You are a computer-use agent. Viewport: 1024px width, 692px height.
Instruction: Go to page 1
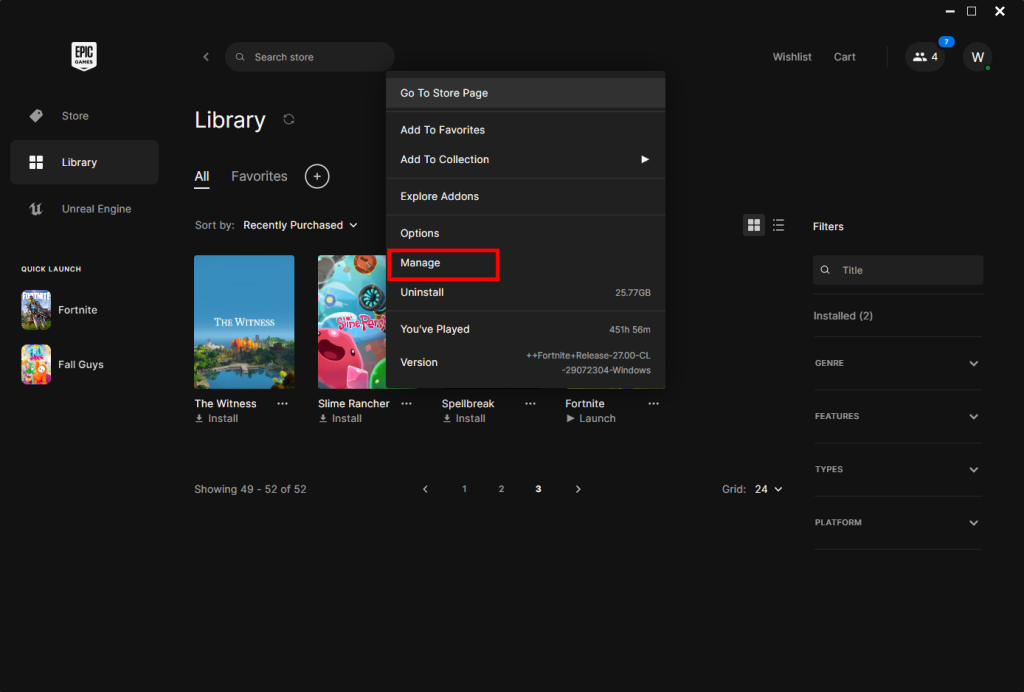[x=464, y=489]
